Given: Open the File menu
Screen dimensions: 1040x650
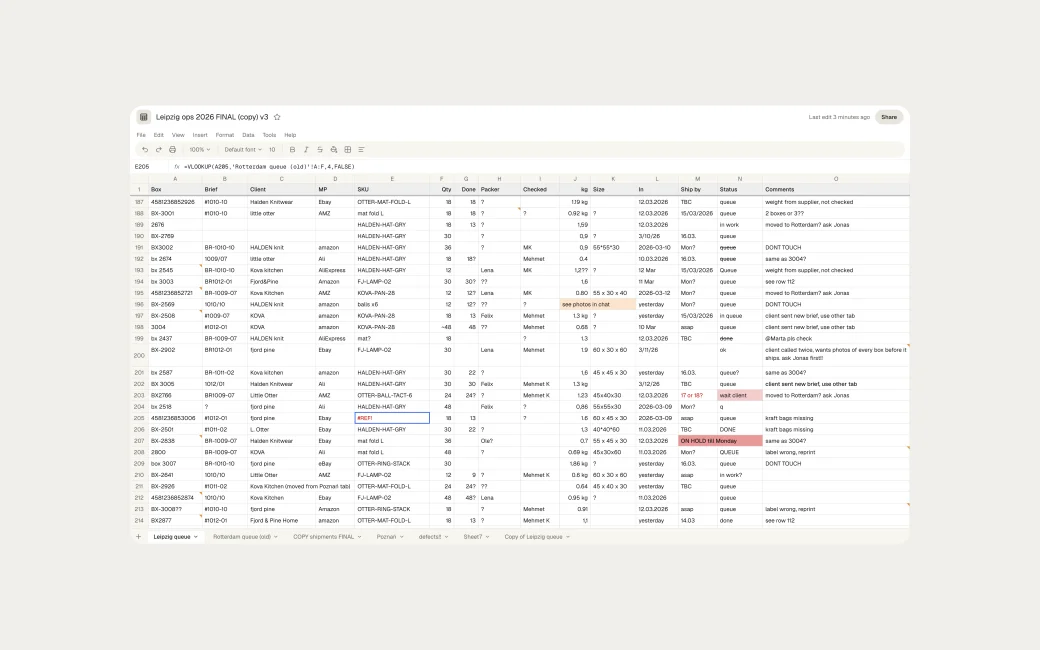Looking at the screenshot, I should click(x=141, y=135).
